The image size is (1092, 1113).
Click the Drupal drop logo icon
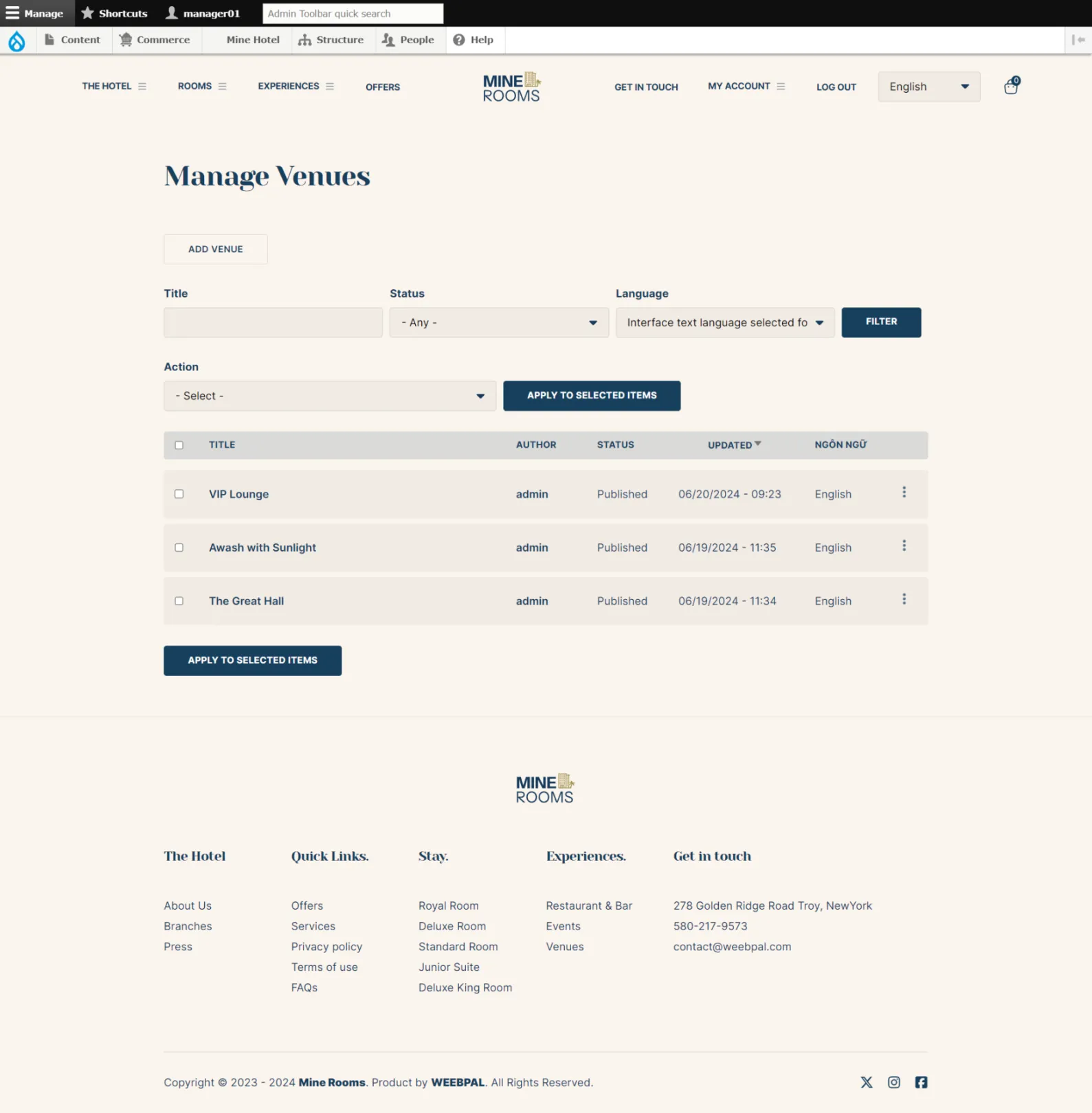click(x=16, y=41)
